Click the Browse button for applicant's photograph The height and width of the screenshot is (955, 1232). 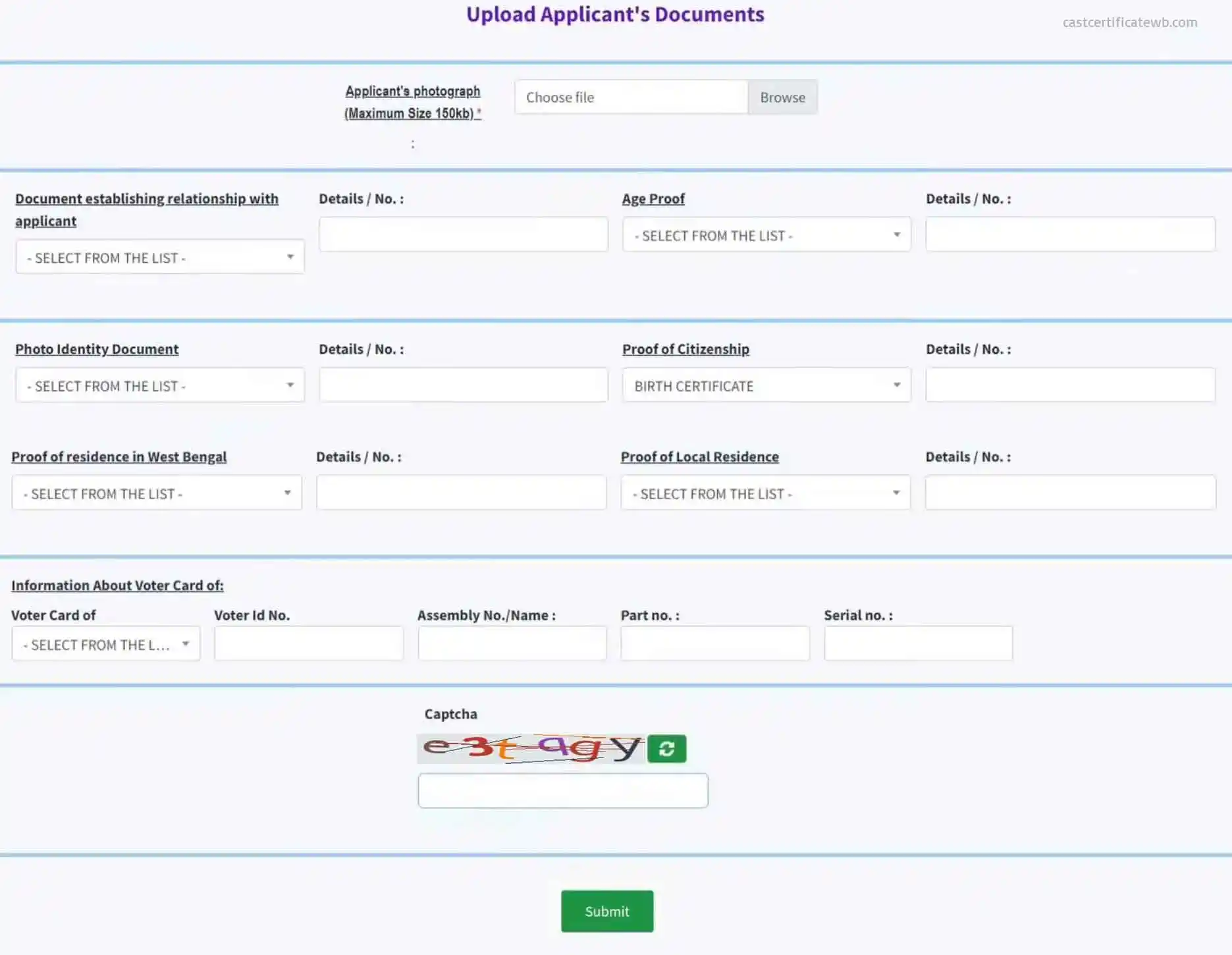[782, 97]
